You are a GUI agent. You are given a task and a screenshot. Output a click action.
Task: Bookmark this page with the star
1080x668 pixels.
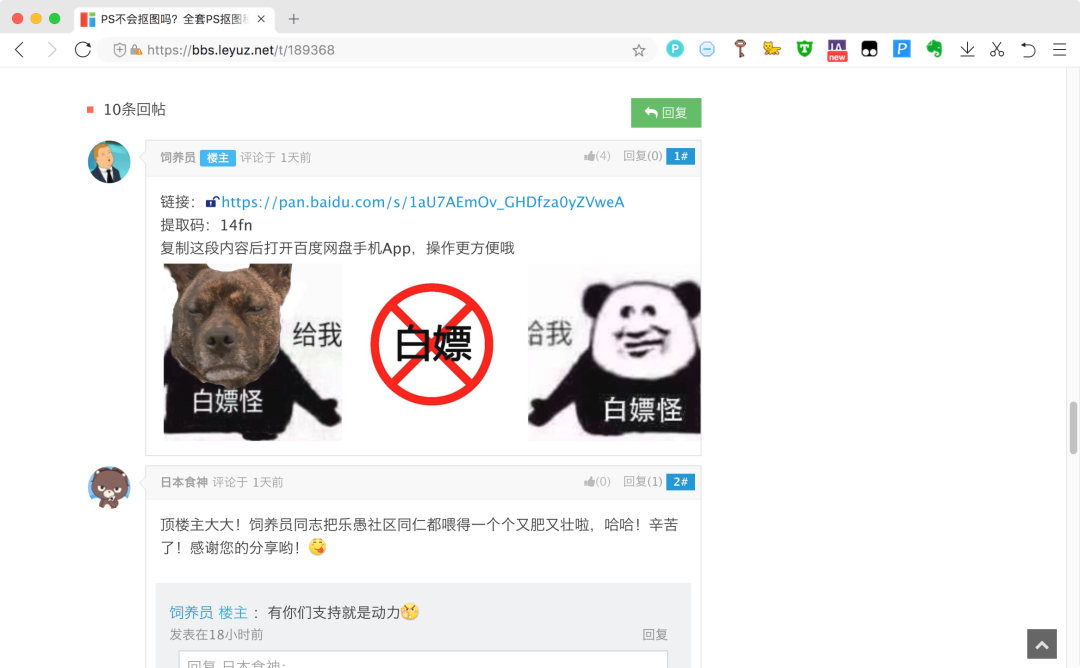[x=638, y=50]
